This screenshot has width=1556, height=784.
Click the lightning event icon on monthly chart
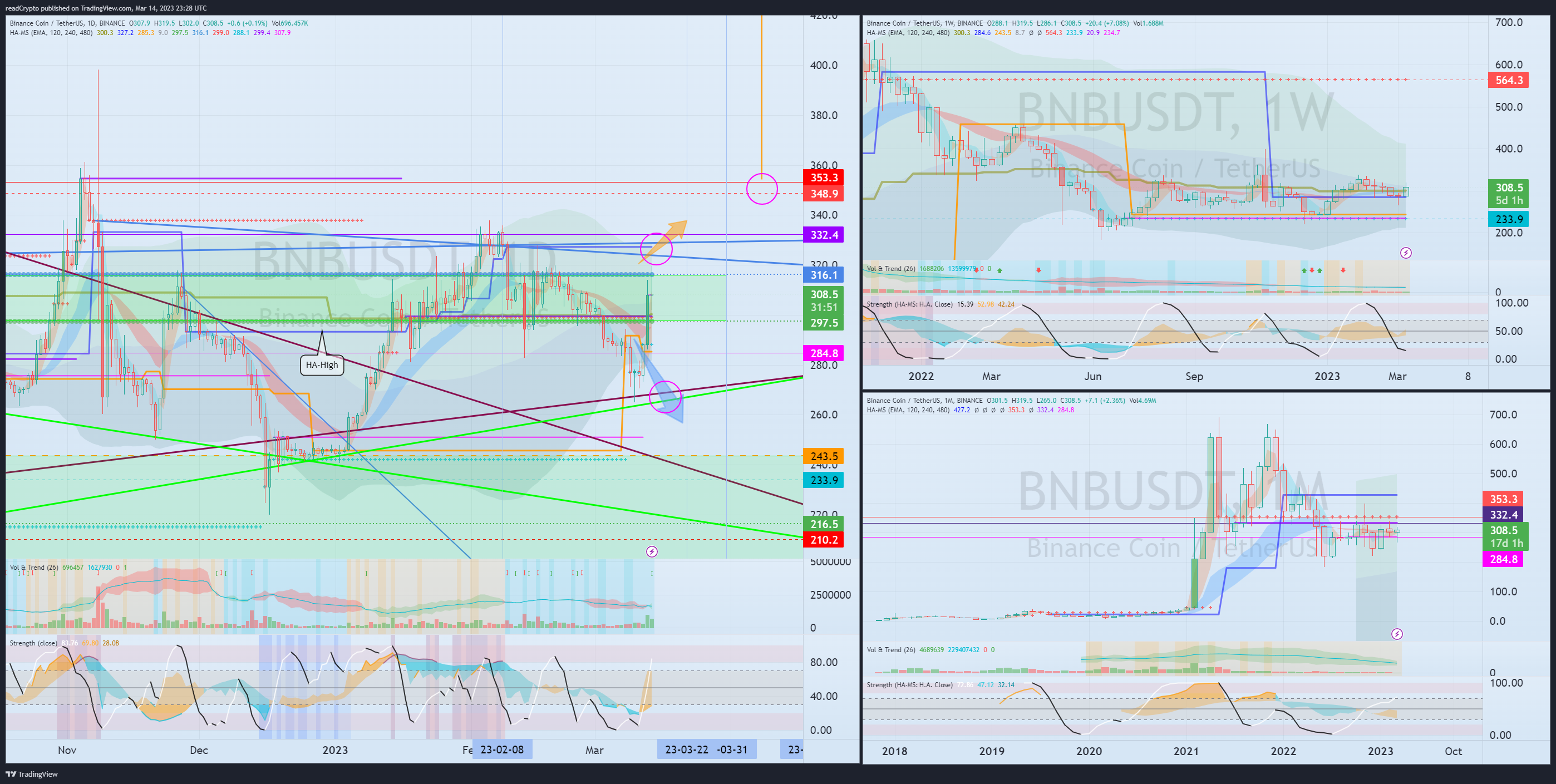[x=1396, y=634]
